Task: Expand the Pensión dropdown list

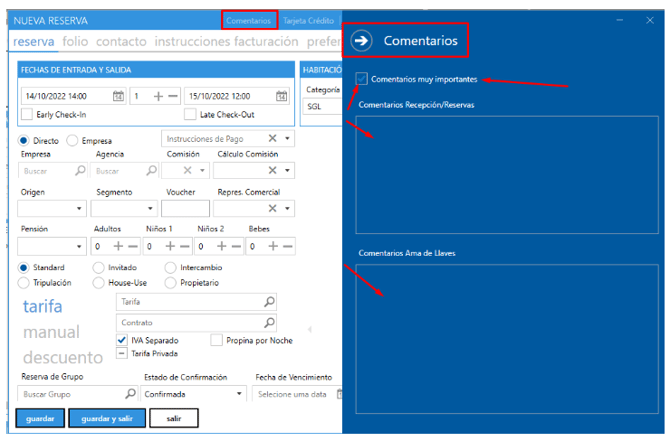Action: coord(80,246)
